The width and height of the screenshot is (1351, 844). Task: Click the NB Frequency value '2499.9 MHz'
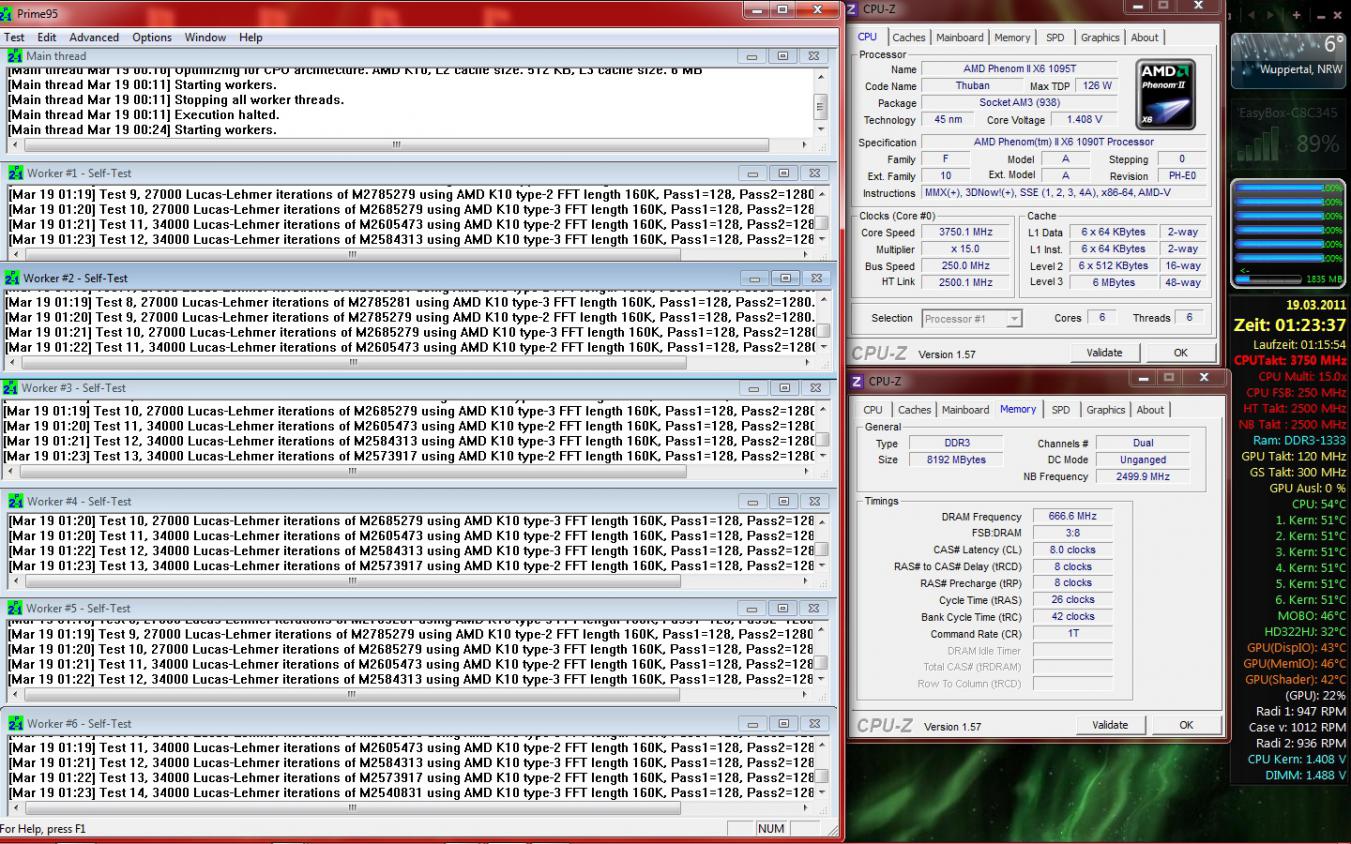[x=1143, y=477]
